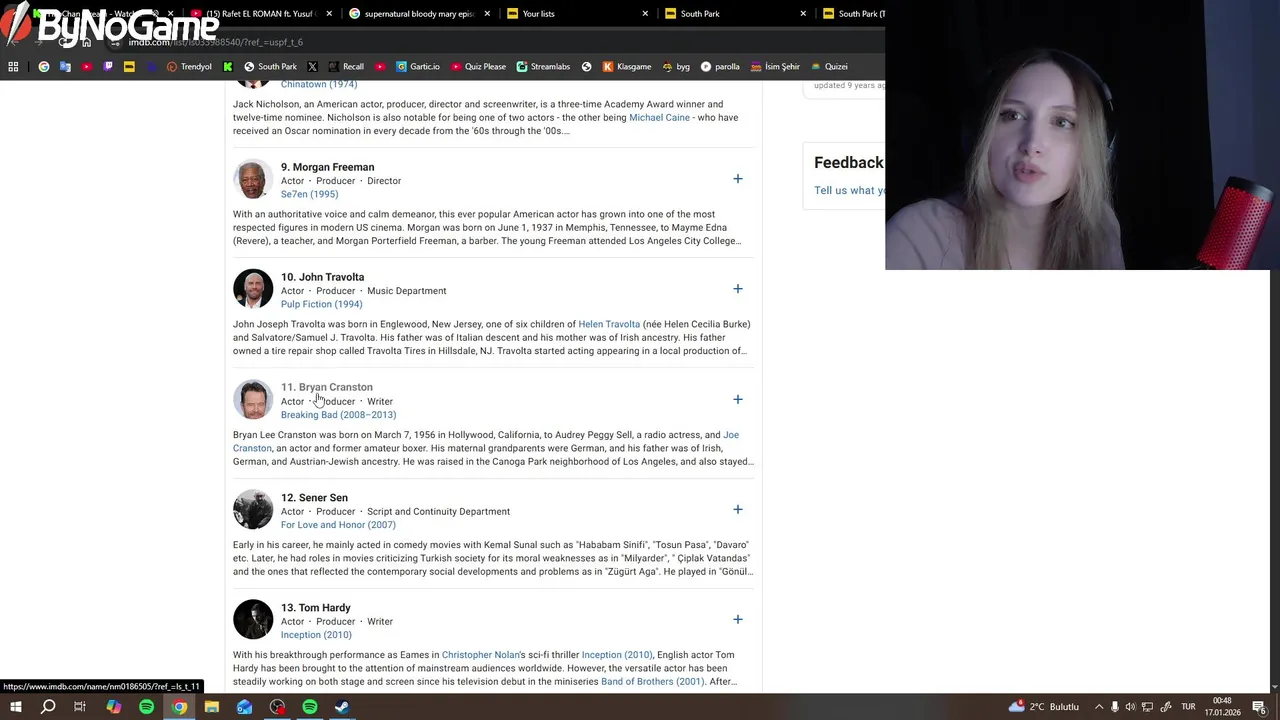Open the Recall bookmark
Image resolution: width=1280 pixels, height=720 pixels.
pos(346,66)
